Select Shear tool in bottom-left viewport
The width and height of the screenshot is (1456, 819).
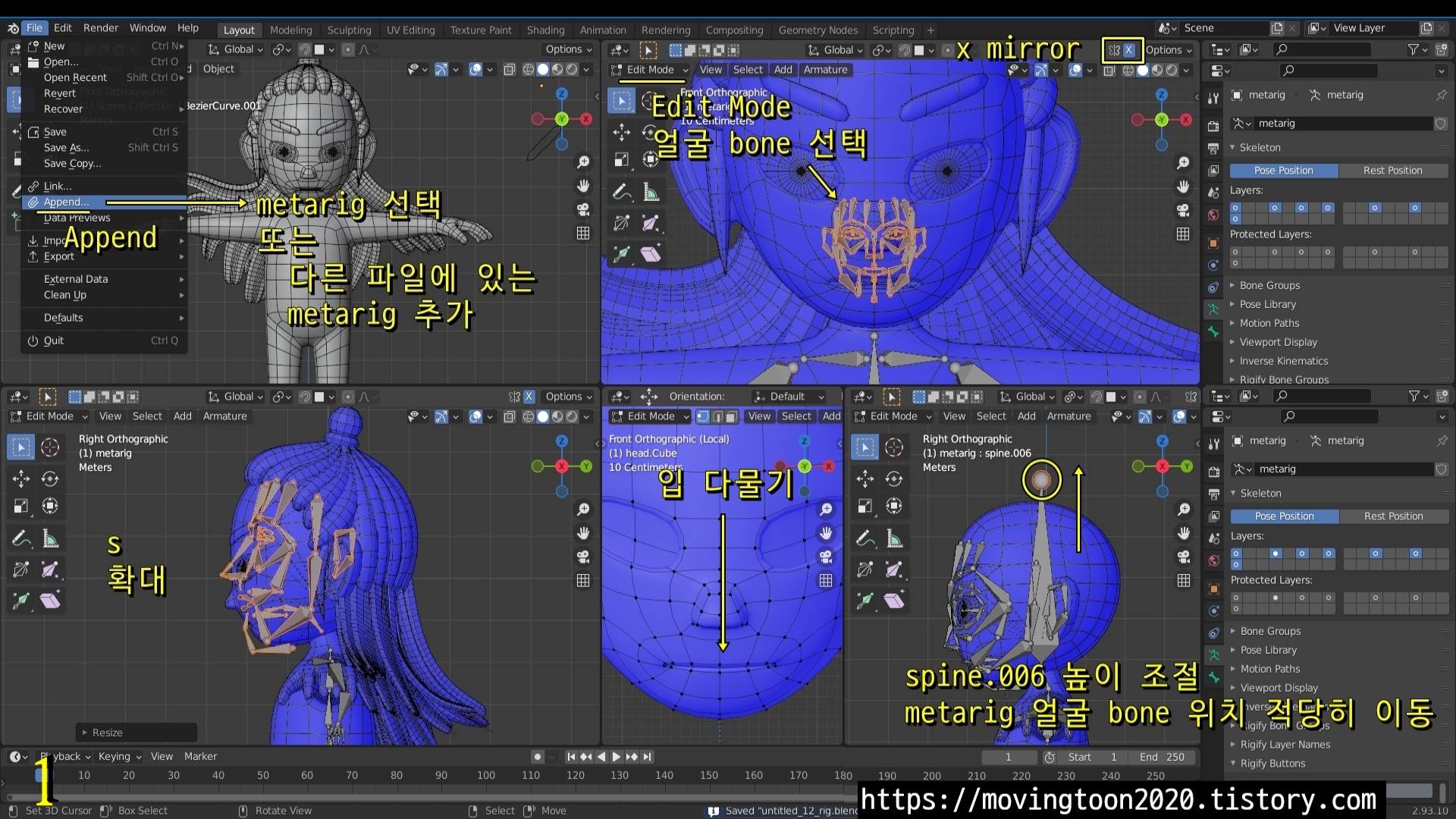click(x=50, y=601)
